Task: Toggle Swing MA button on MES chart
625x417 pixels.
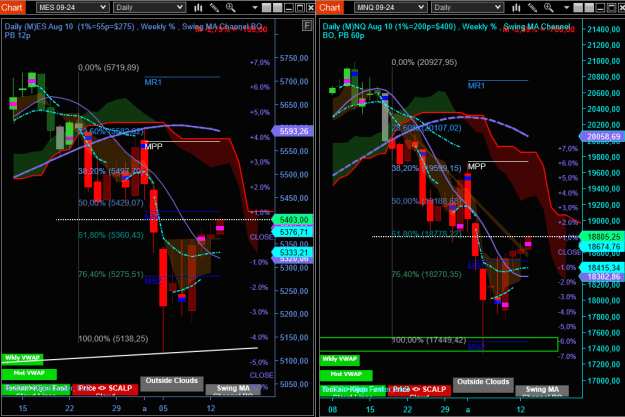Action: 233,389
